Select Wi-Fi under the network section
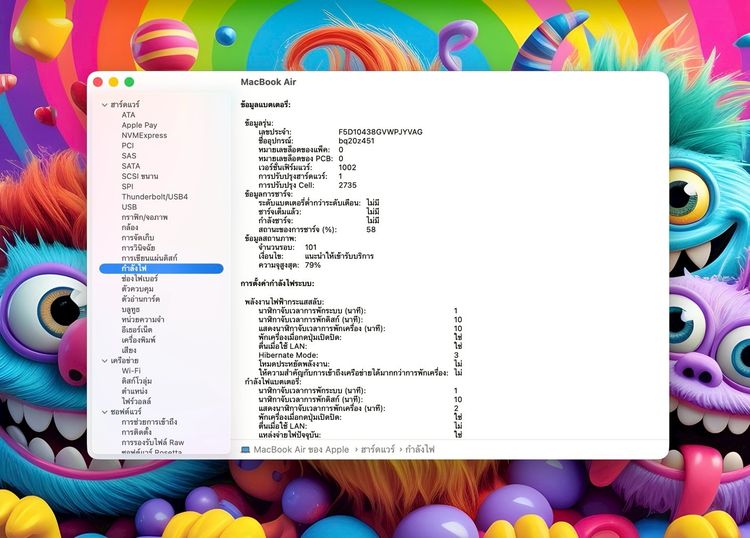This screenshot has height=538, width=750. tap(131, 371)
